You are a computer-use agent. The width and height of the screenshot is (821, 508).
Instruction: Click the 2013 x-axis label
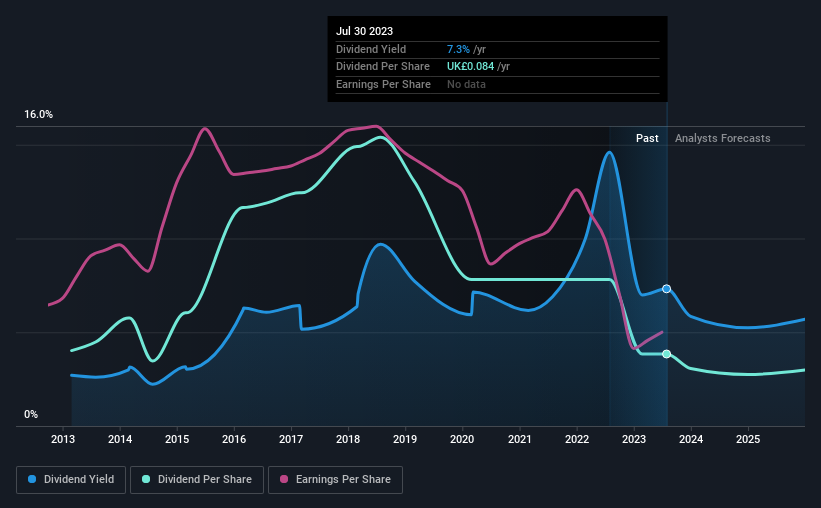pyautogui.click(x=63, y=439)
